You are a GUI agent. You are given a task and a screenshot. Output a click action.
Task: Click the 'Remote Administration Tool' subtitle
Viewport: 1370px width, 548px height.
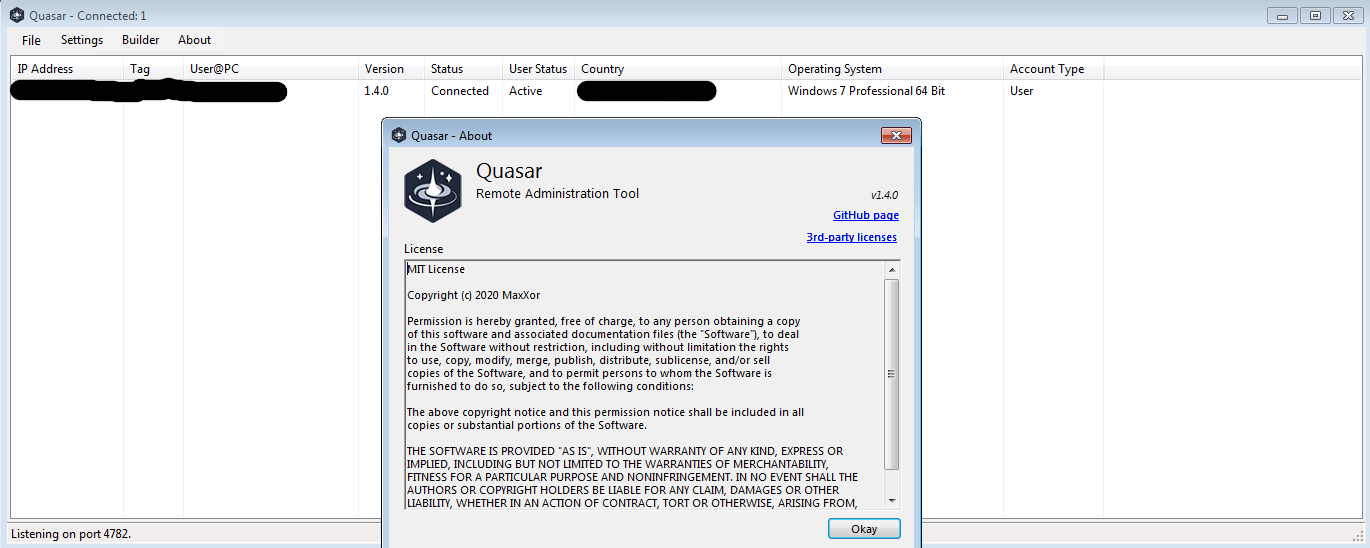click(x=557, y=193)
